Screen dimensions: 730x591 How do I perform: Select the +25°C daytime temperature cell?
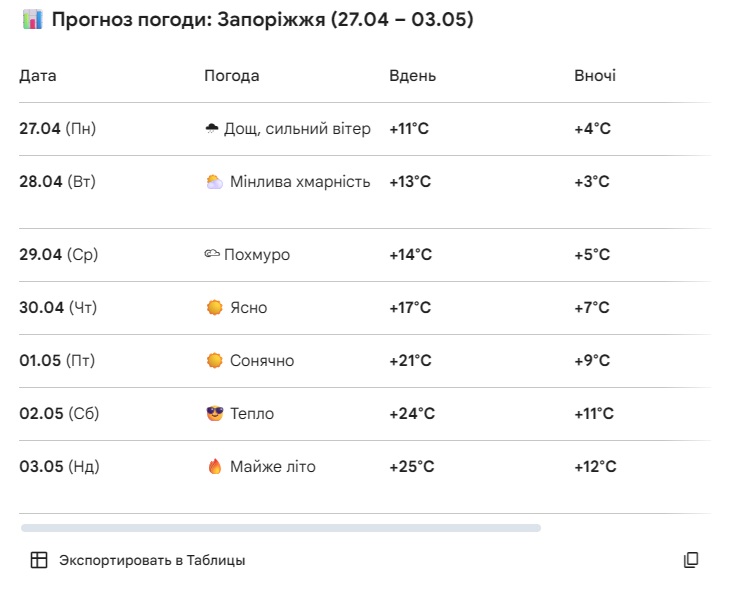pyautogui.click(x=411, y=467)
